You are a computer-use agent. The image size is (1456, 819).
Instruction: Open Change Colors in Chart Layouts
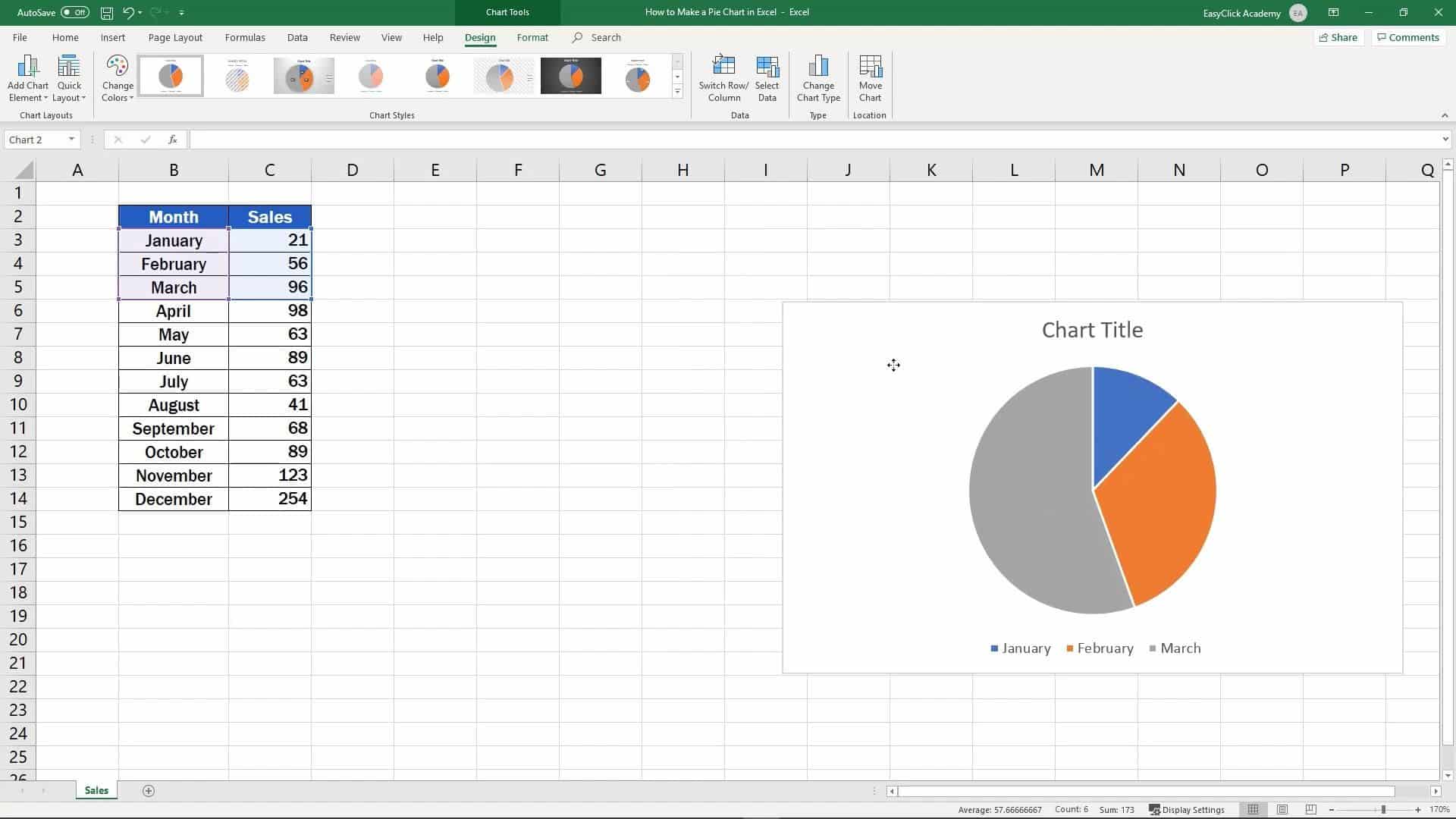coord(118,76)
